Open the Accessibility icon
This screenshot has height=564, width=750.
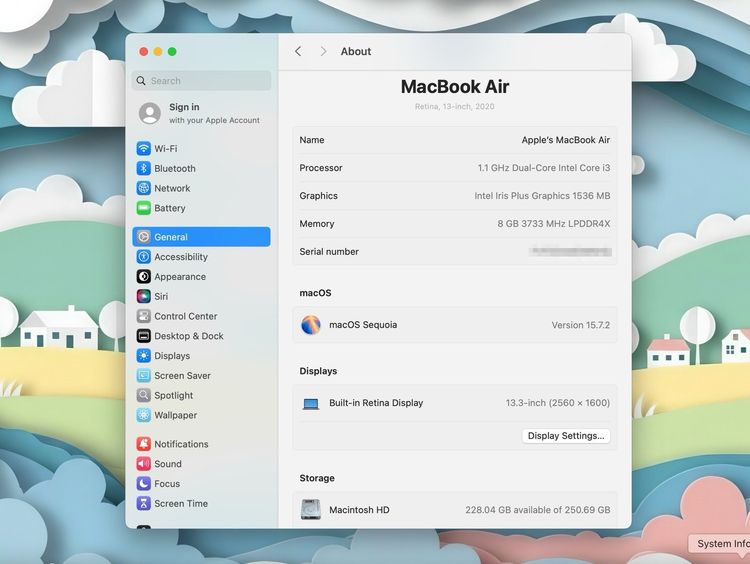pos(143,257)
